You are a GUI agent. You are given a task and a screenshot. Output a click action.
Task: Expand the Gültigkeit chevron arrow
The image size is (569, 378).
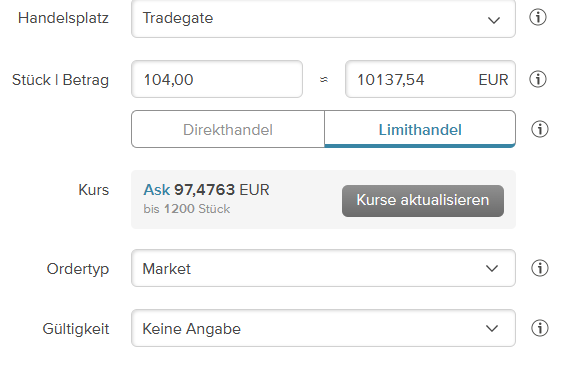[492, 329]
